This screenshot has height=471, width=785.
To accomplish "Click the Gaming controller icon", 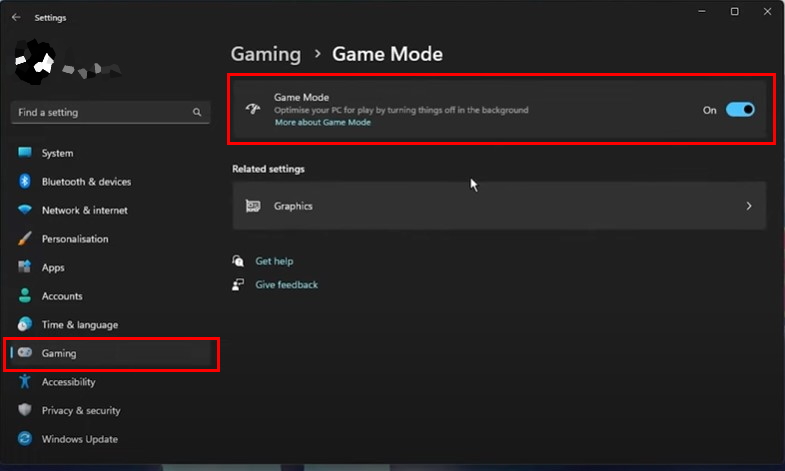I will click(x=25, y=352).
